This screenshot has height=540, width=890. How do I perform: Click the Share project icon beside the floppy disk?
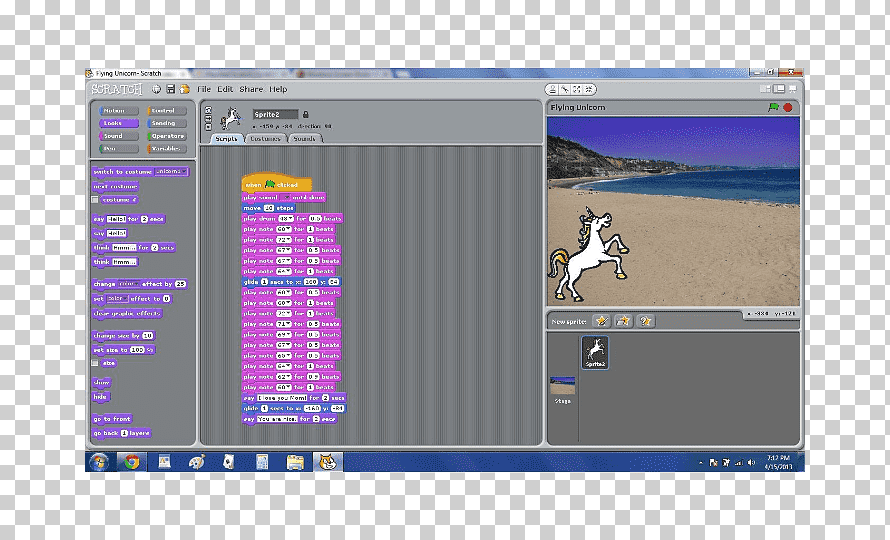(x=184, y=89)
